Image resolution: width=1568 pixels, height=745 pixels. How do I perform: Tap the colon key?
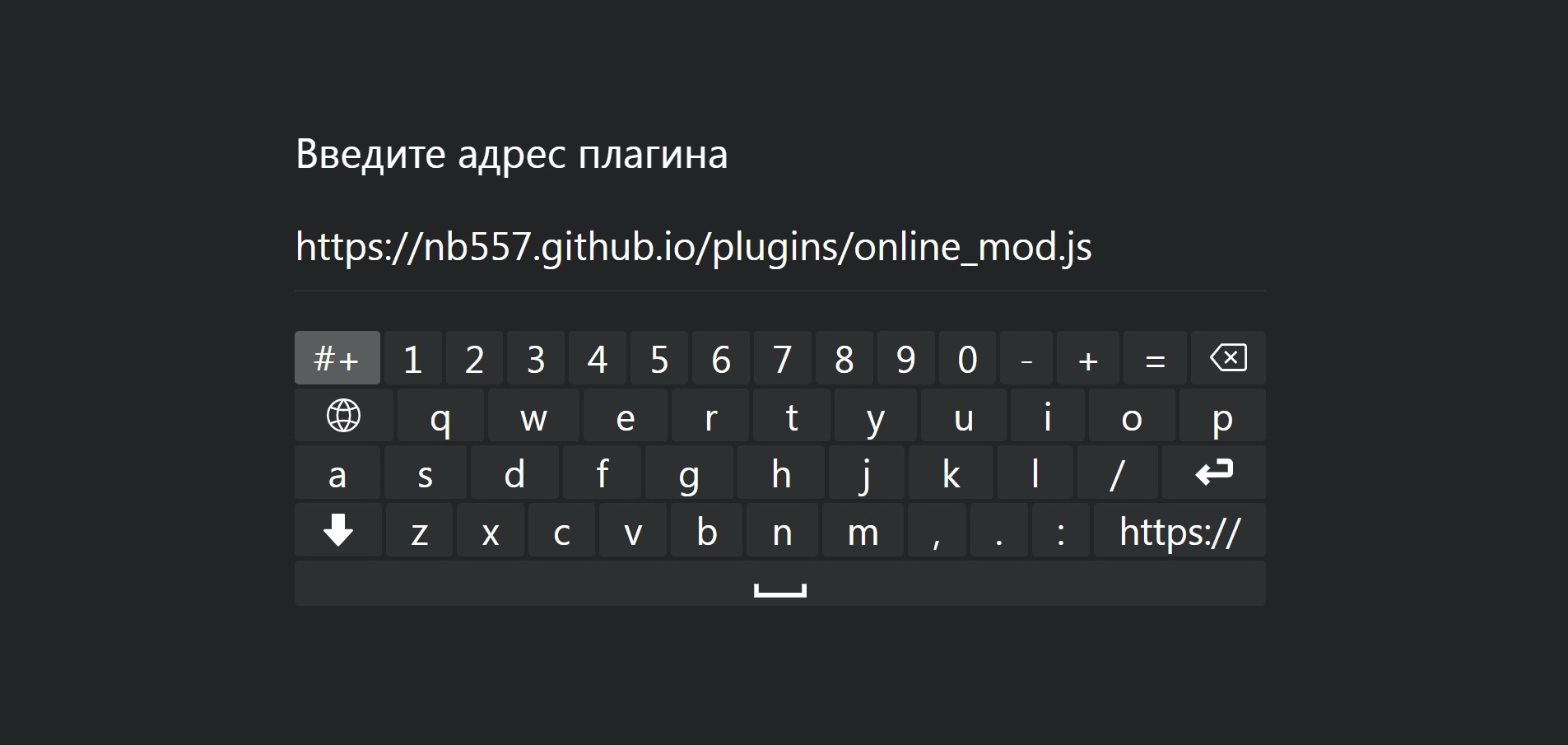click(x=1060, y=530)
